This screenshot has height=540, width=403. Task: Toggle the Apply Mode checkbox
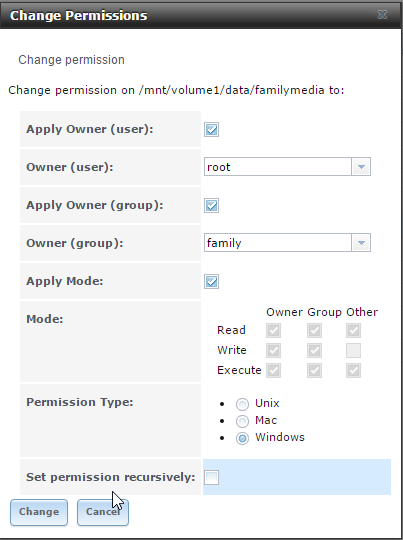point(211,281)
